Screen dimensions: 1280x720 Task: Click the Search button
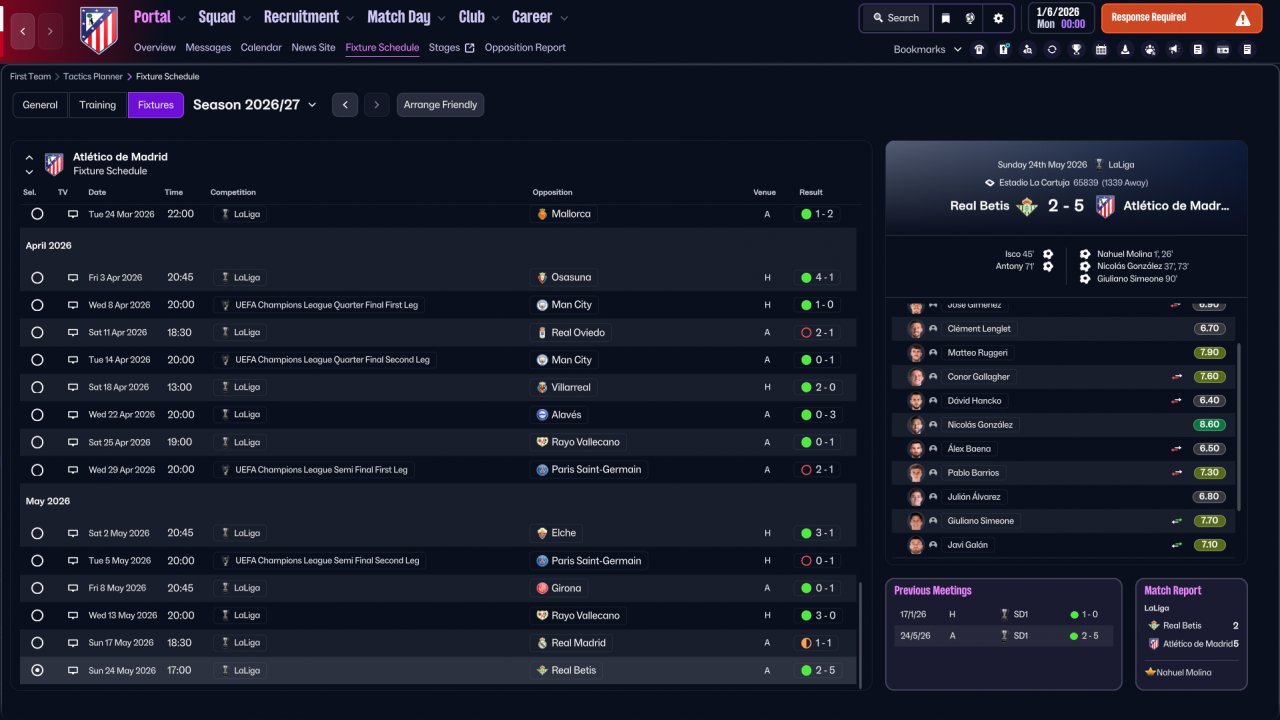895,18
